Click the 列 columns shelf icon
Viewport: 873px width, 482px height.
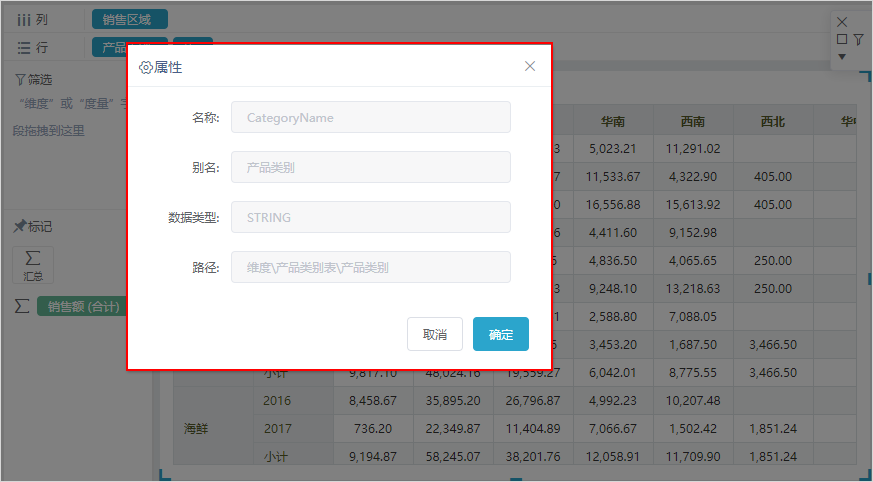pos(24,20)
